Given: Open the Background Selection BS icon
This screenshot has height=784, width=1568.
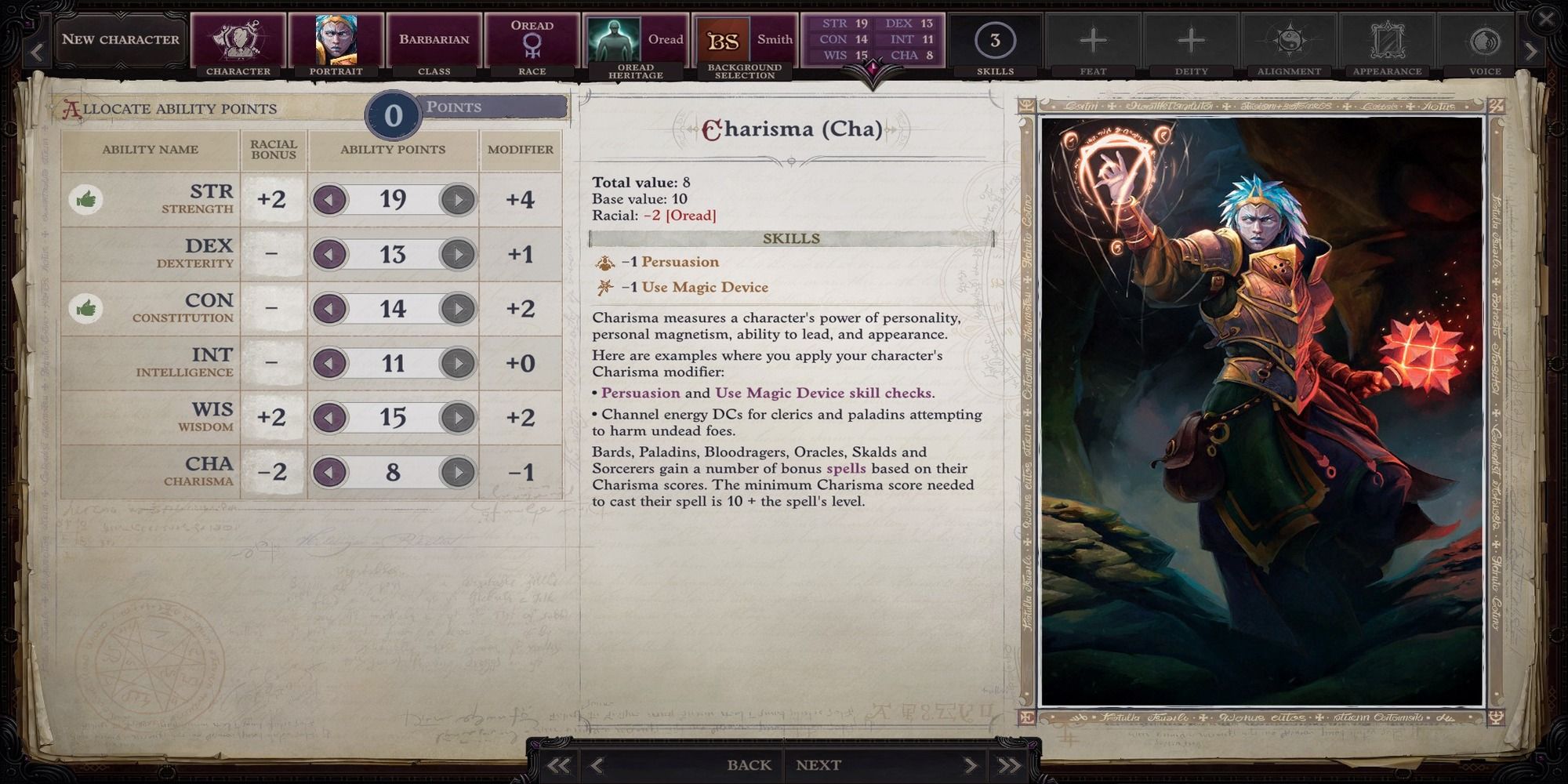Looking at the screenshot, I should 722,41.
